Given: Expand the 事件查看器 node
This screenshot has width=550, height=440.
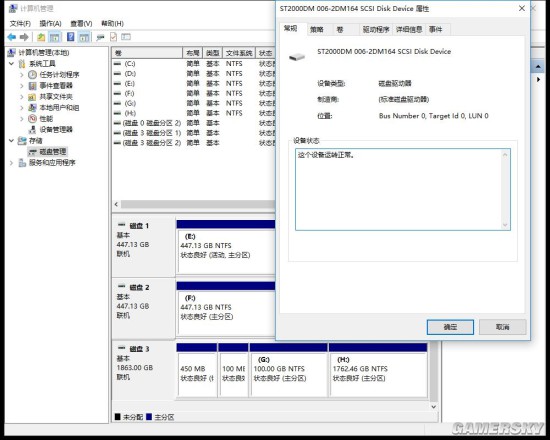Looking at the screenshot, I should coord(21,86).
